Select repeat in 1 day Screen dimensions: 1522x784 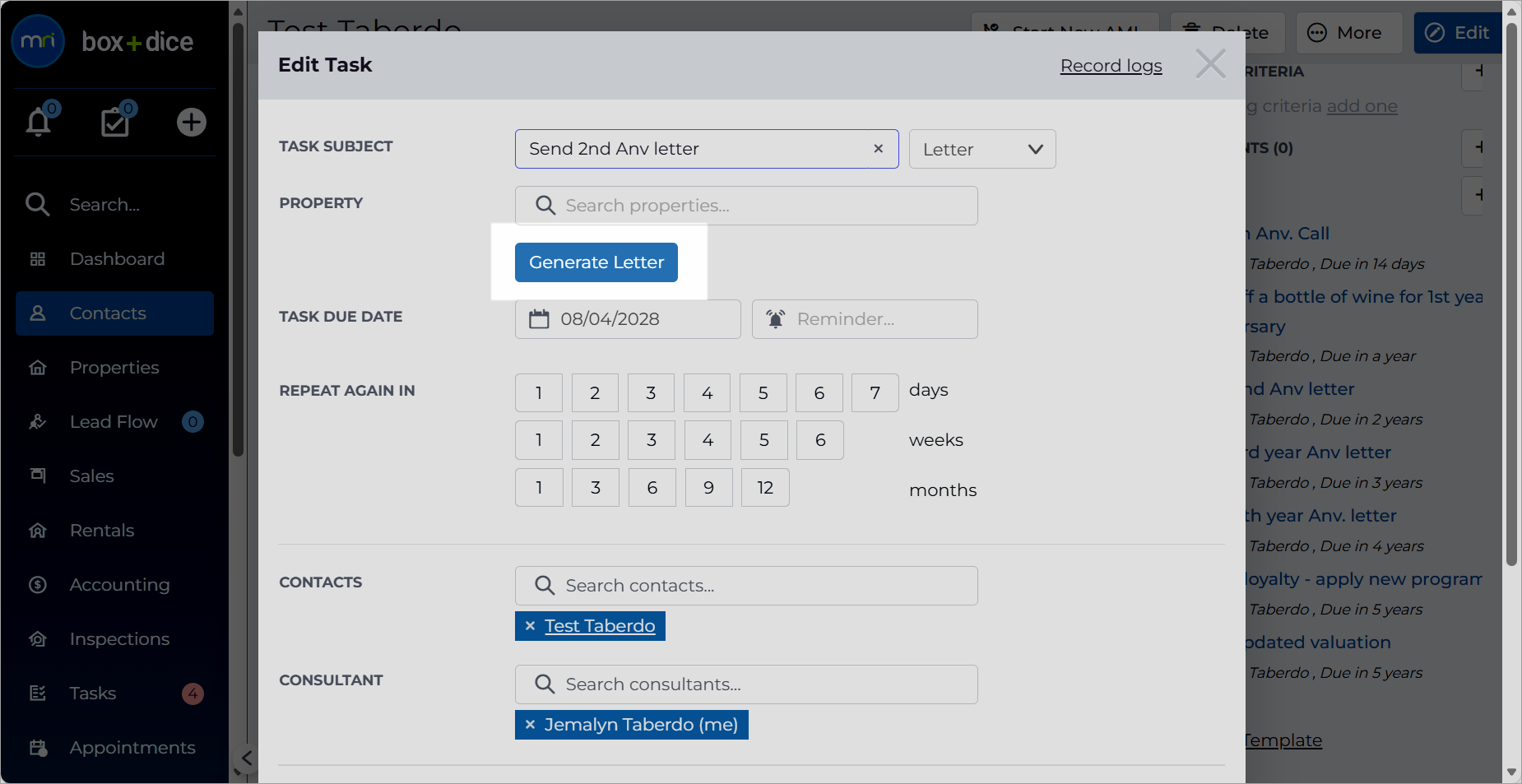click(539, 393)
